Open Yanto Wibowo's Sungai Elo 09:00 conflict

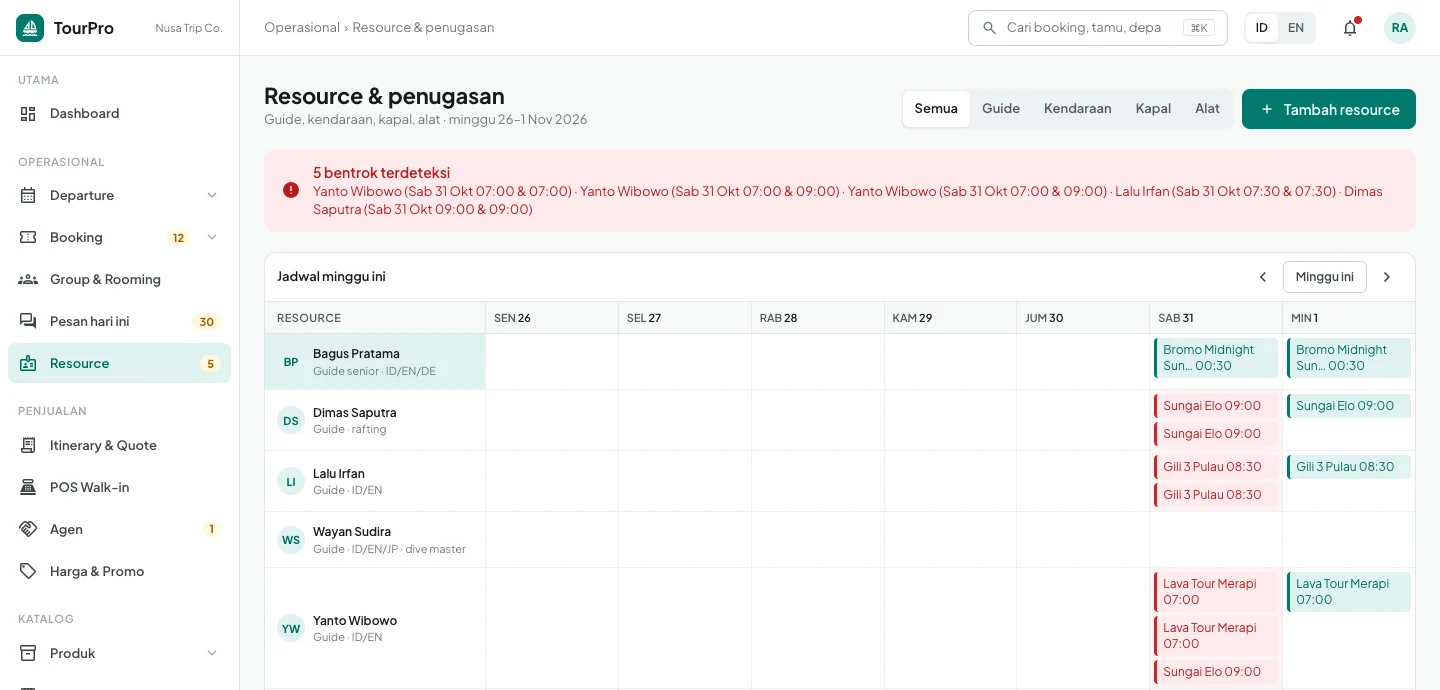(1216, 672)
